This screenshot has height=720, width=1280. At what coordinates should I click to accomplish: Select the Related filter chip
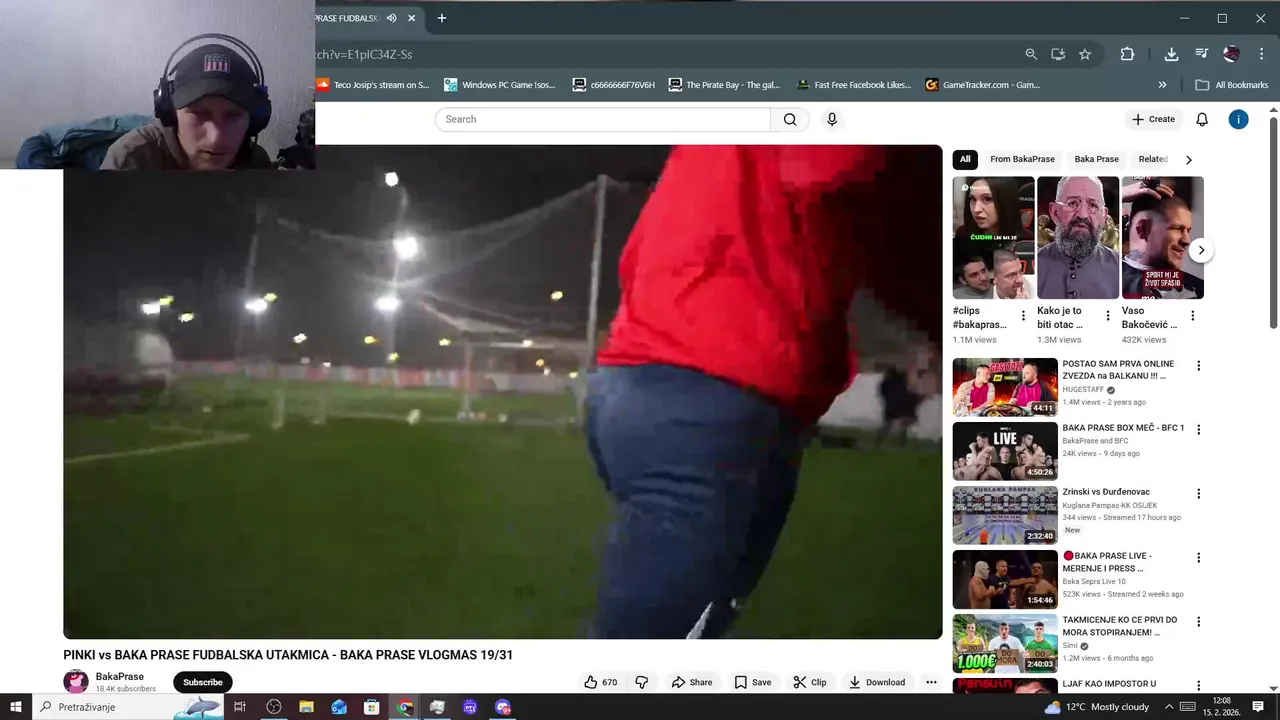(x=1153, y=159)
